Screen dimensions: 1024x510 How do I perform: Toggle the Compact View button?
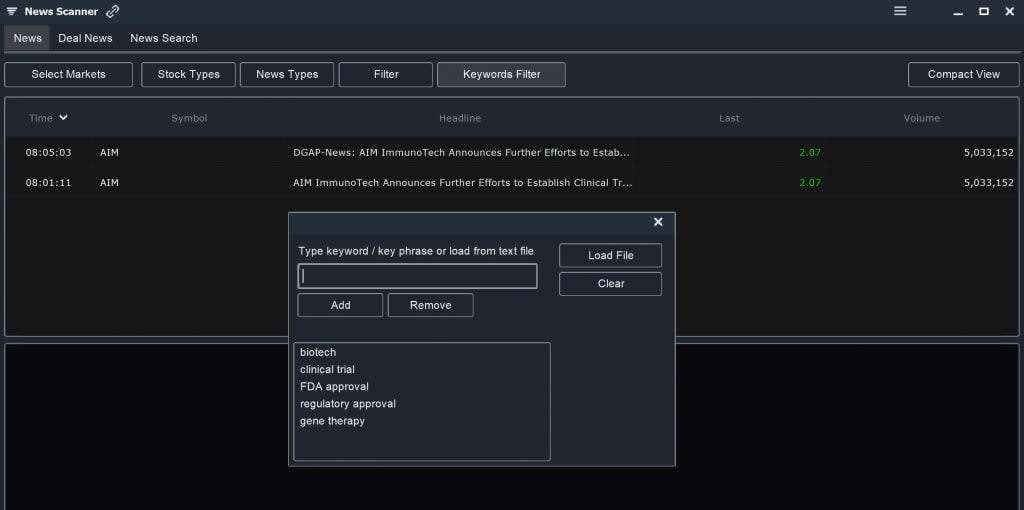coord(963,74)
